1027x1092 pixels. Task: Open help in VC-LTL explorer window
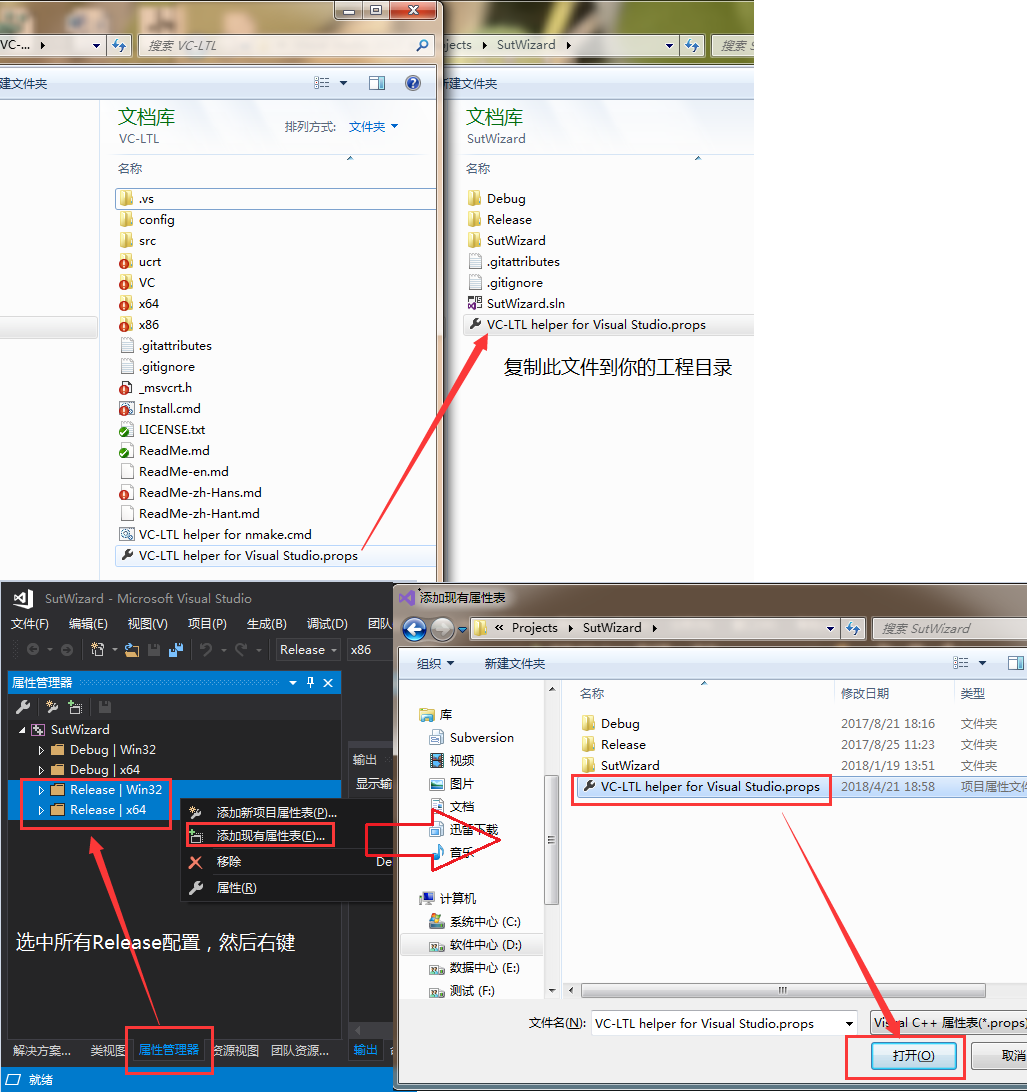pos(413,84)
